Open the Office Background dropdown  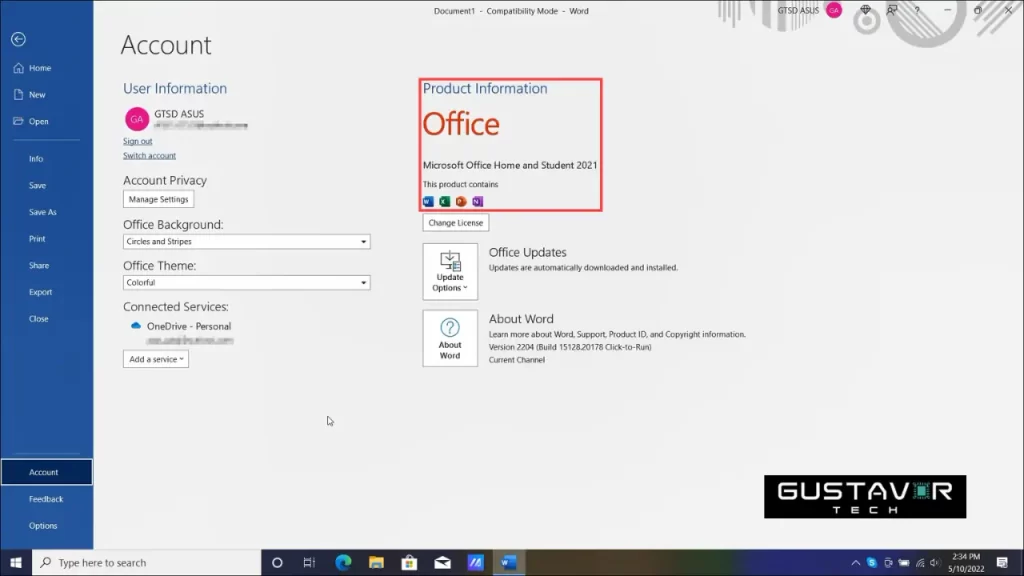247,242
